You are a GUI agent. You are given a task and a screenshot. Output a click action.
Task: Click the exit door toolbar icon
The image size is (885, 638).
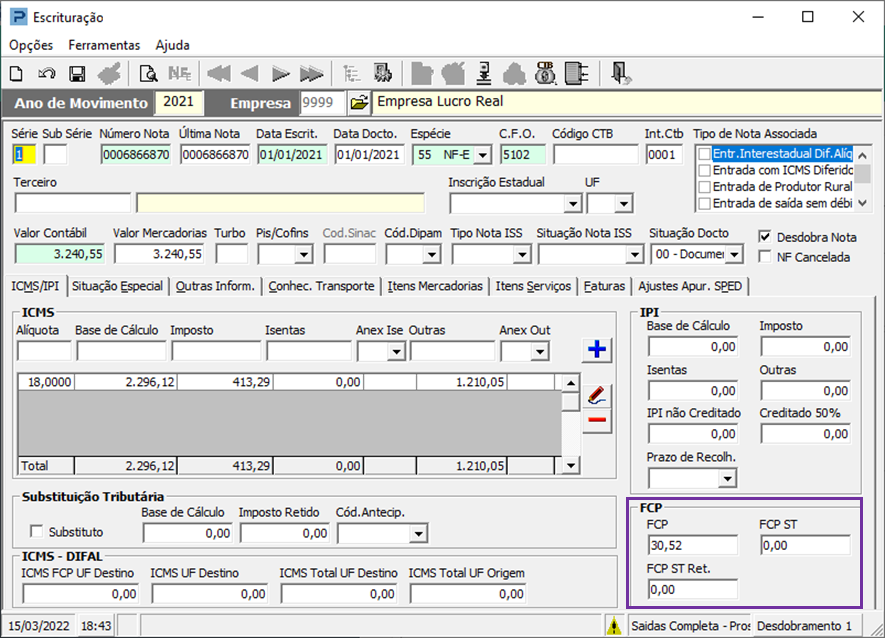coord(621,73)
